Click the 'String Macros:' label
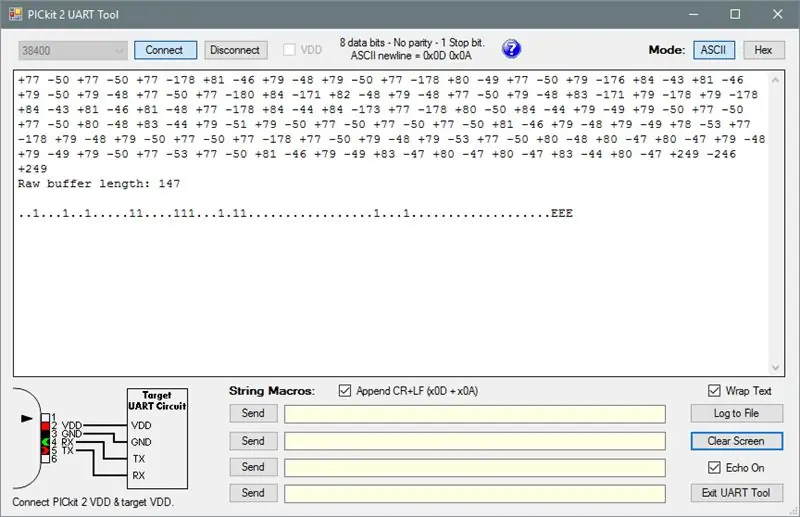 [x=272, y=391]
